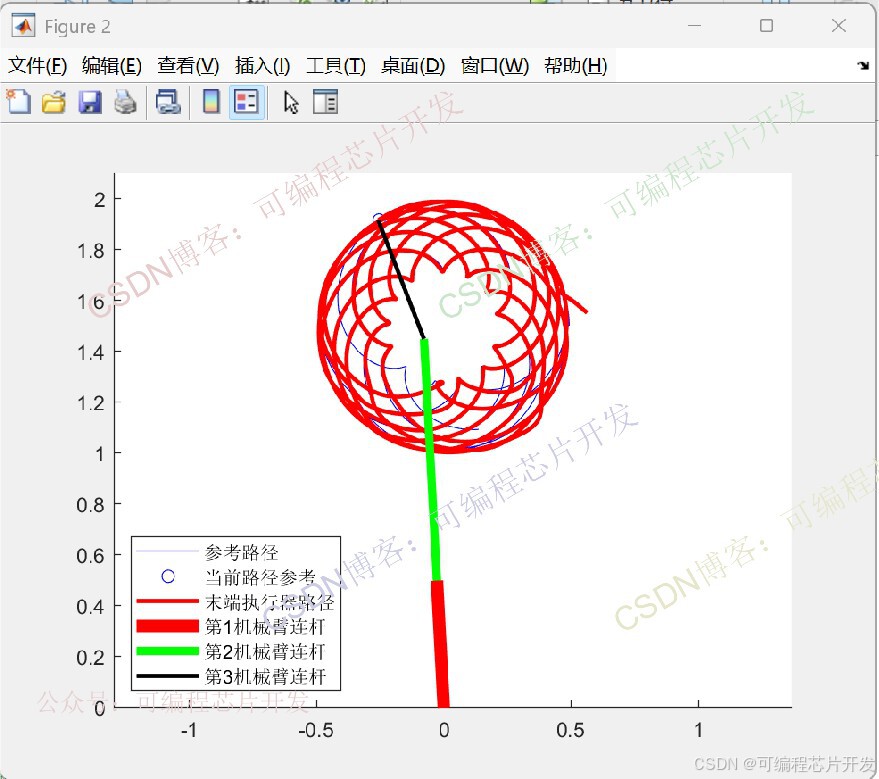
Task: Click the dock figure arrow at menu bar right
Action: tap(863, 66)
